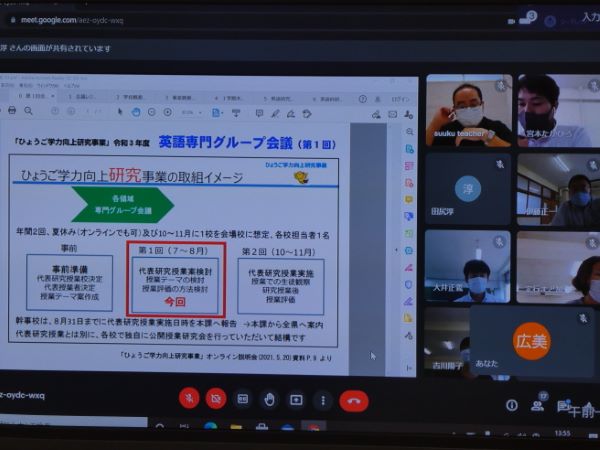Select the arrow selection tool in PDF toolbar

120,112
